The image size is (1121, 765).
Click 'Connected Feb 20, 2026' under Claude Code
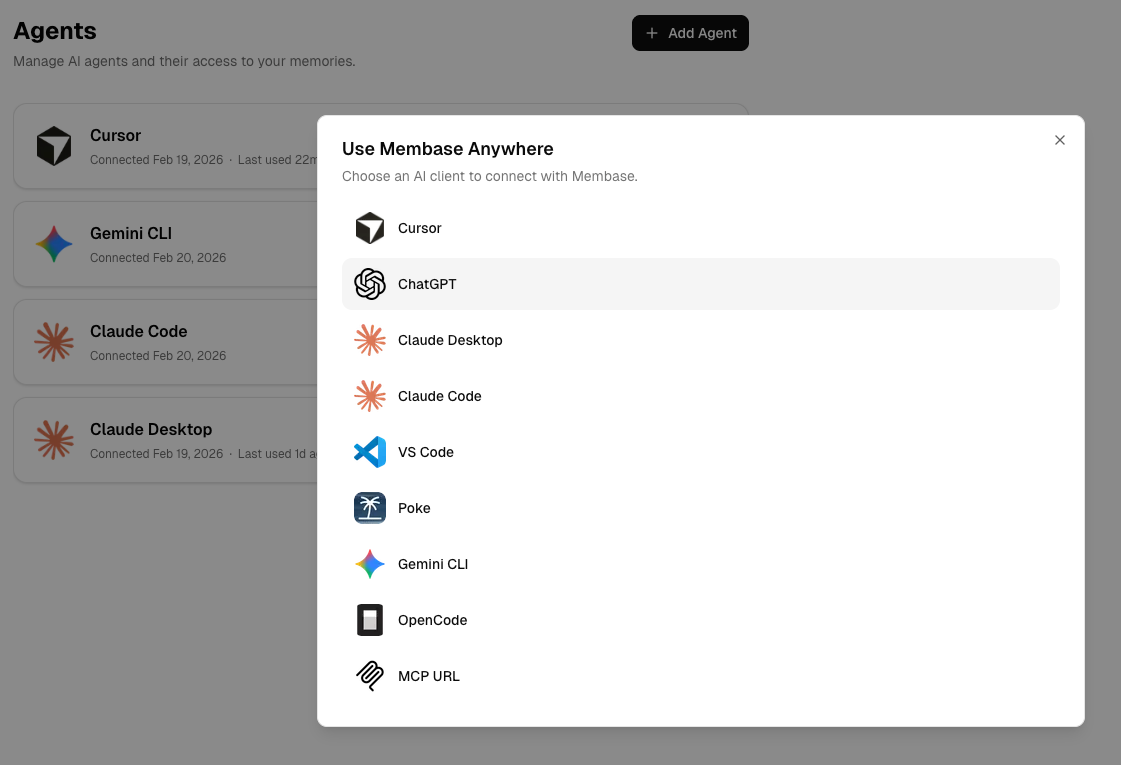click(158, 355)
